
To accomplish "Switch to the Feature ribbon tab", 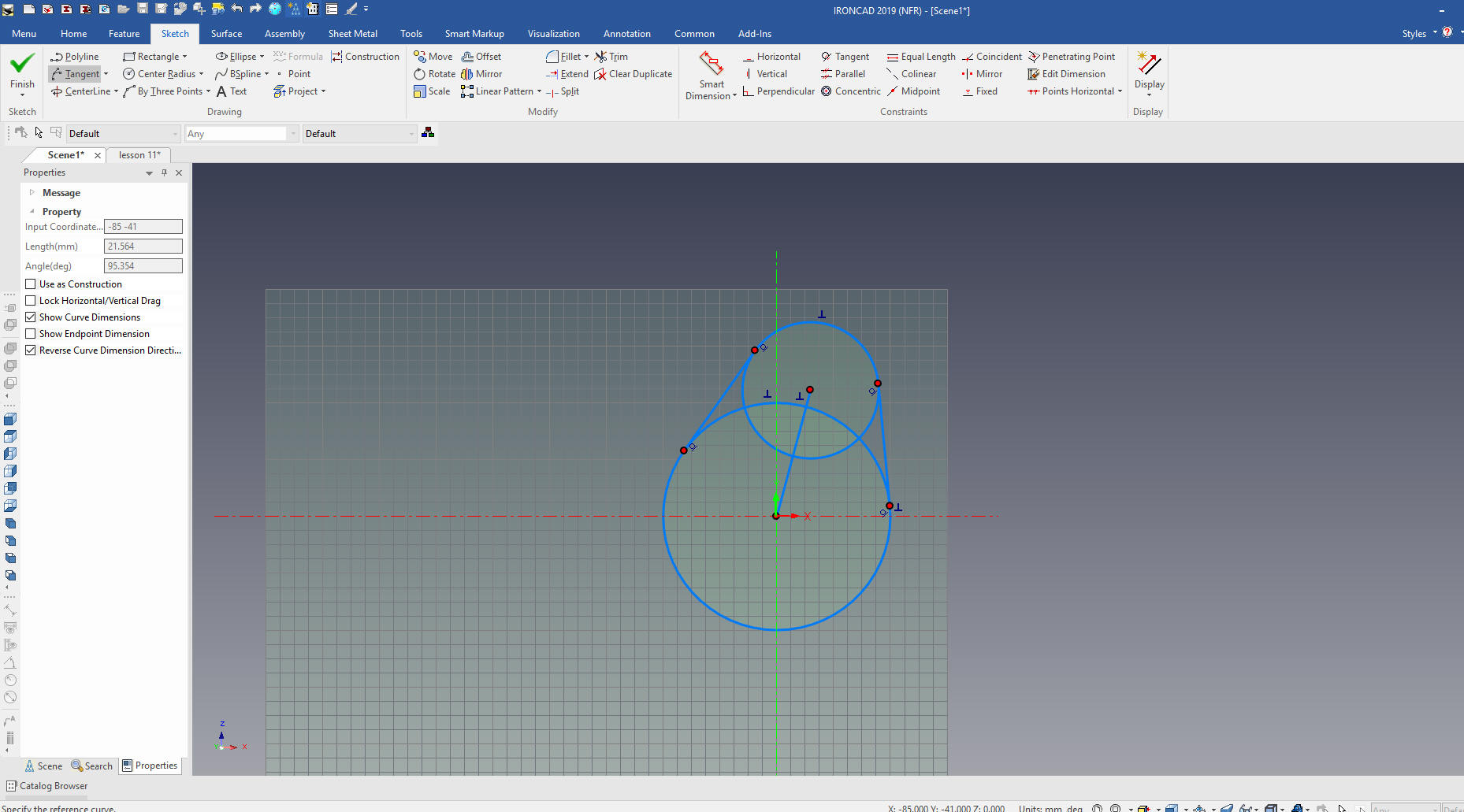I will [x=124, y=34].
